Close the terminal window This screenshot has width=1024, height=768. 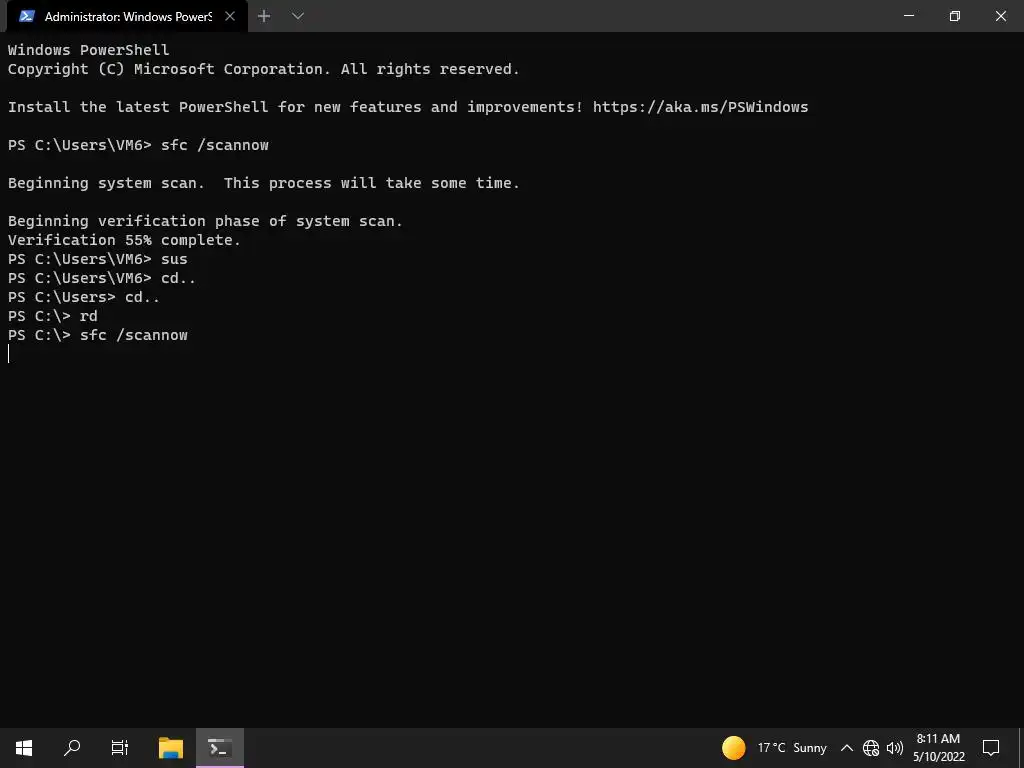(1000, 16)
